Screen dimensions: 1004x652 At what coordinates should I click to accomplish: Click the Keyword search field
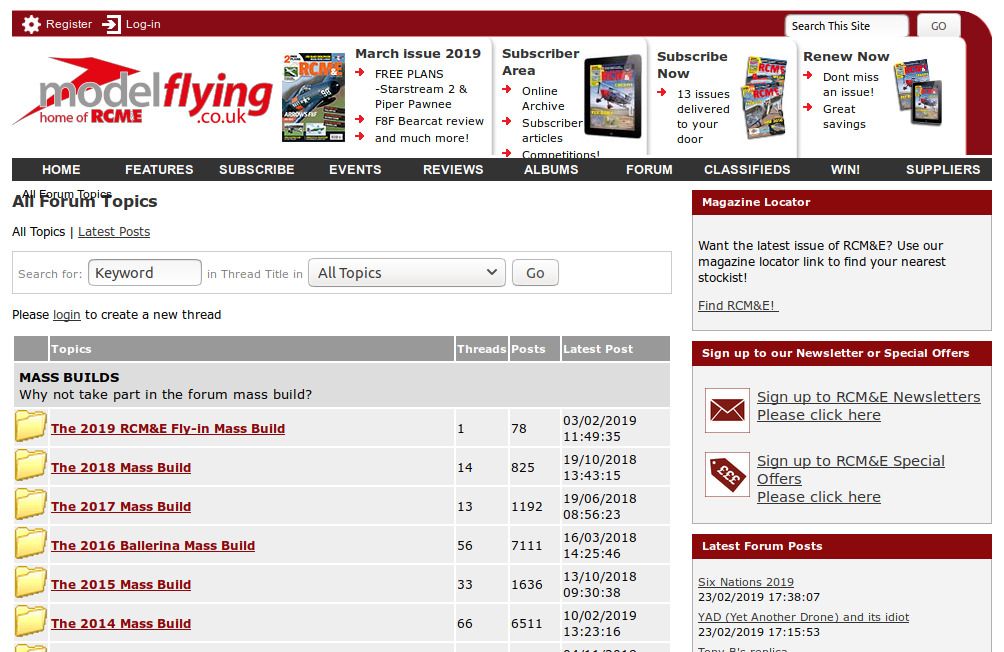145,273
